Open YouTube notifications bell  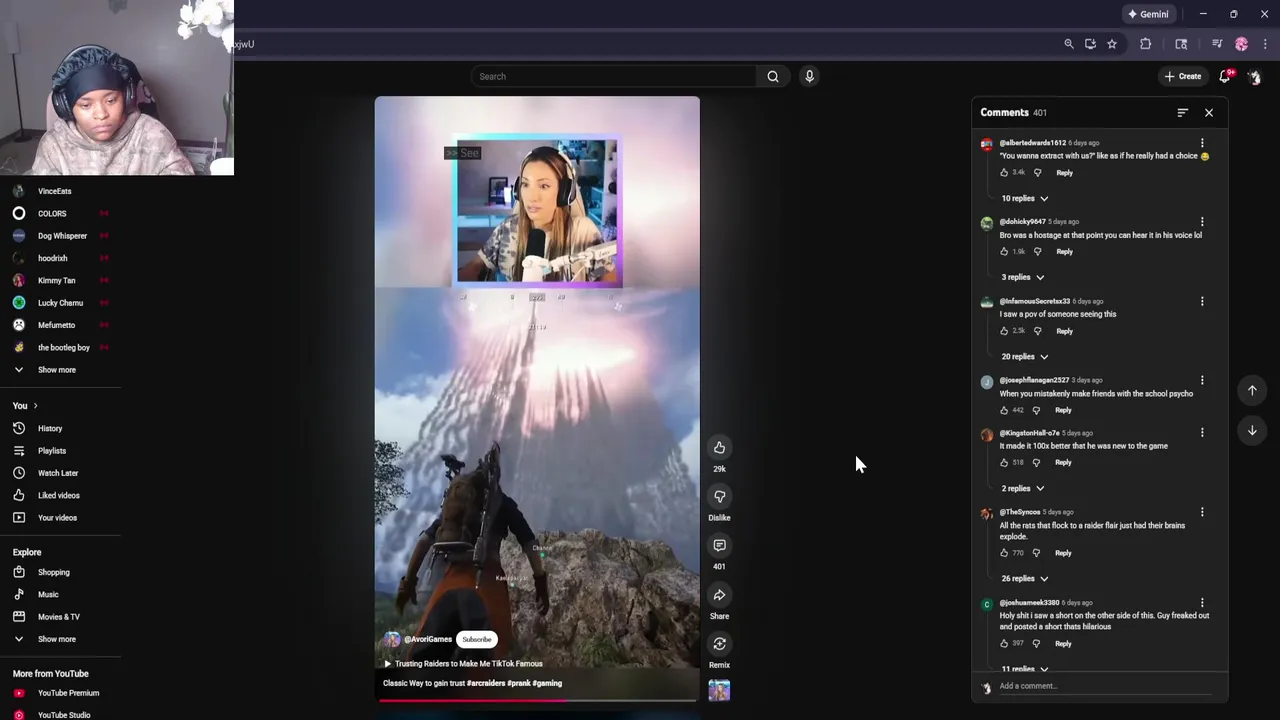tap(1225, 76)
